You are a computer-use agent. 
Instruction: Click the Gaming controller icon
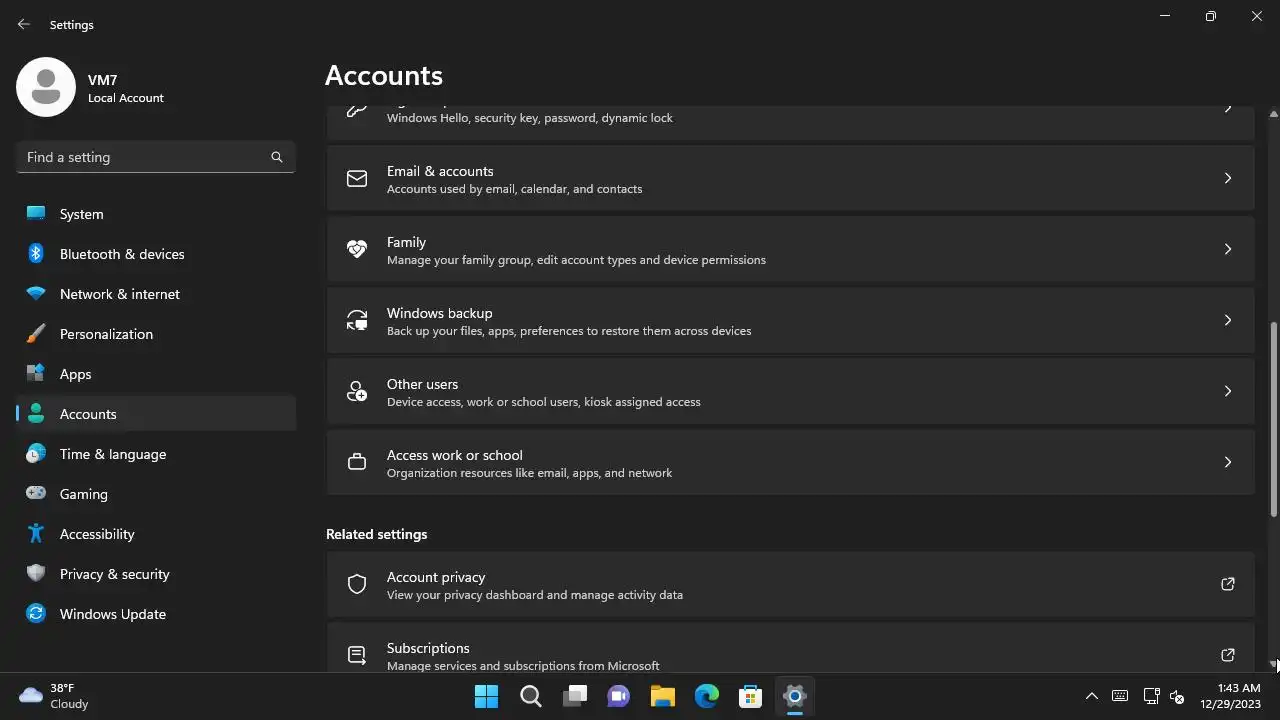pos(36,493)
